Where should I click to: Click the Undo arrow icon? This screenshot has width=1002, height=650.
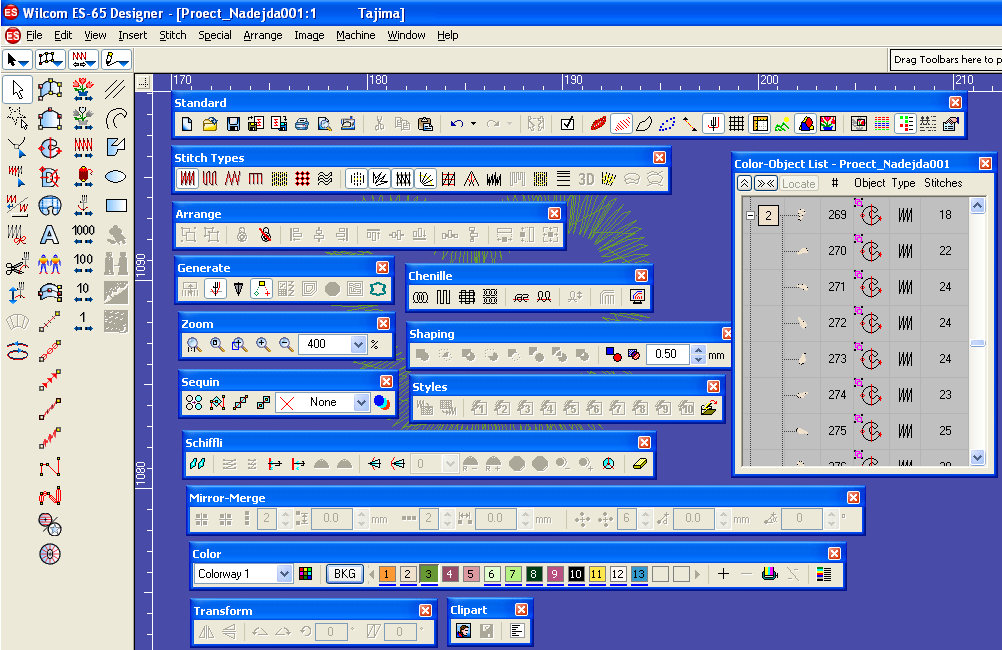tap(456, 124)
